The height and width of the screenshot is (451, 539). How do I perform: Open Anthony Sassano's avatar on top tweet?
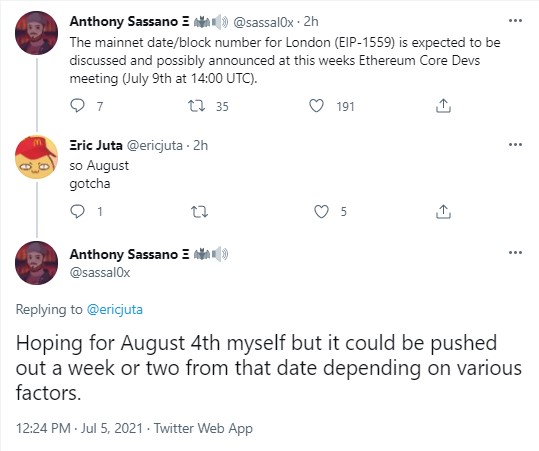(36, 33)
